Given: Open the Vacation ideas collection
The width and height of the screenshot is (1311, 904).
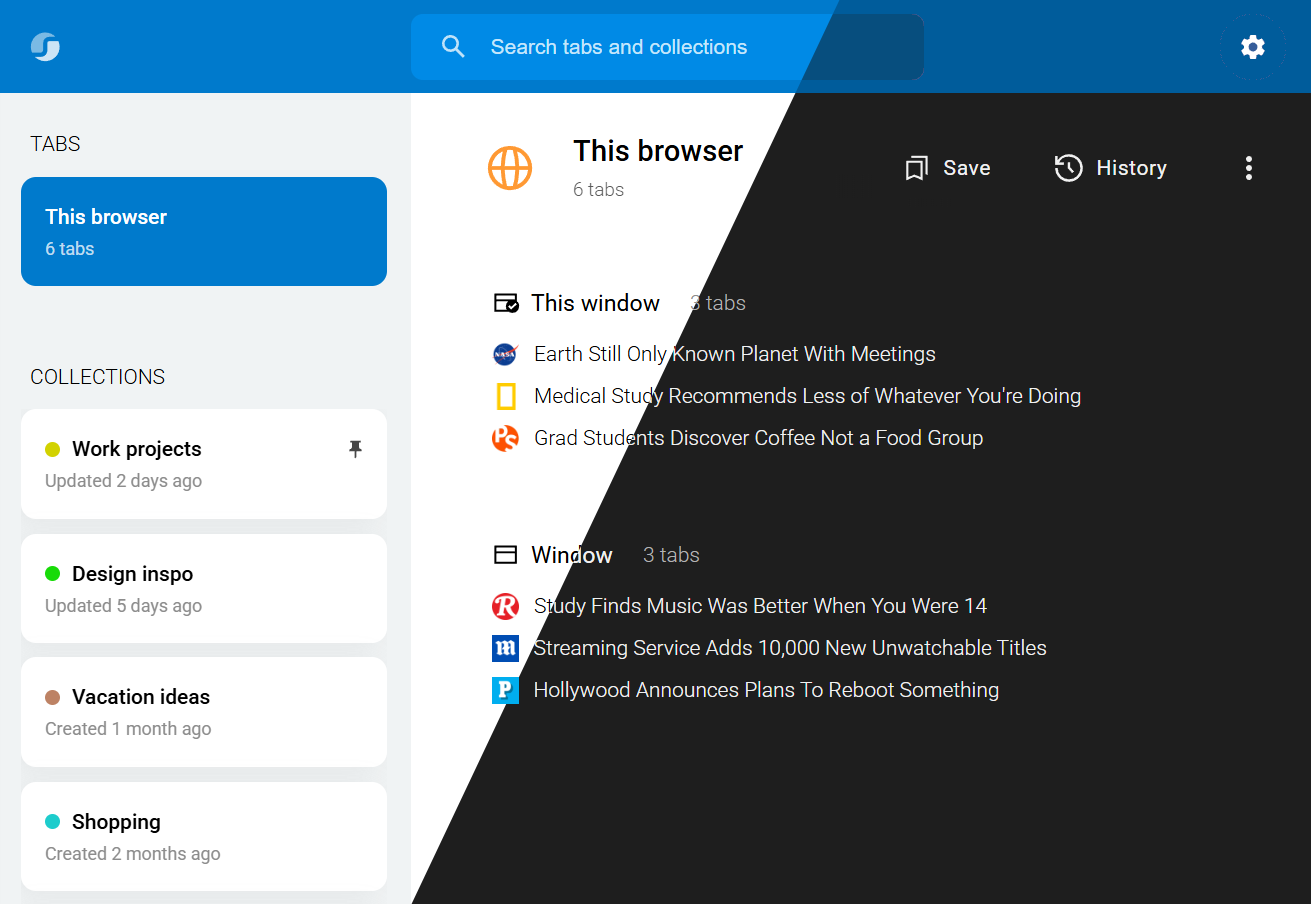Looking at the screenshot, I should coord(204,712).
